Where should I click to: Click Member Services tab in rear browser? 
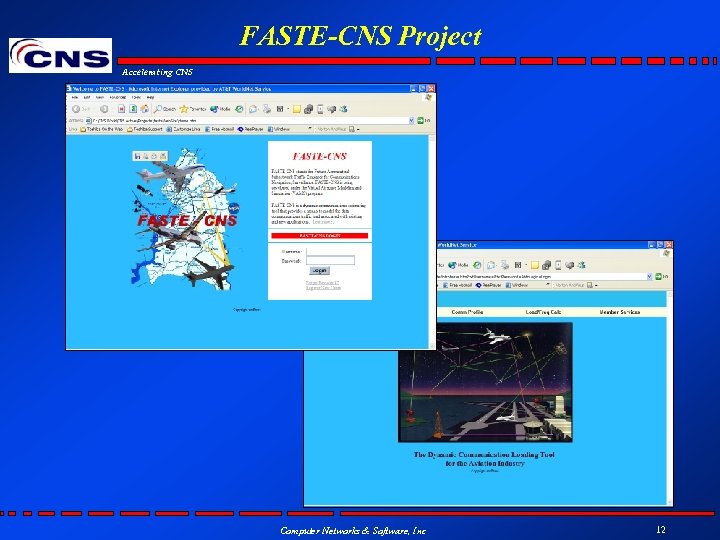click(619, 312)
